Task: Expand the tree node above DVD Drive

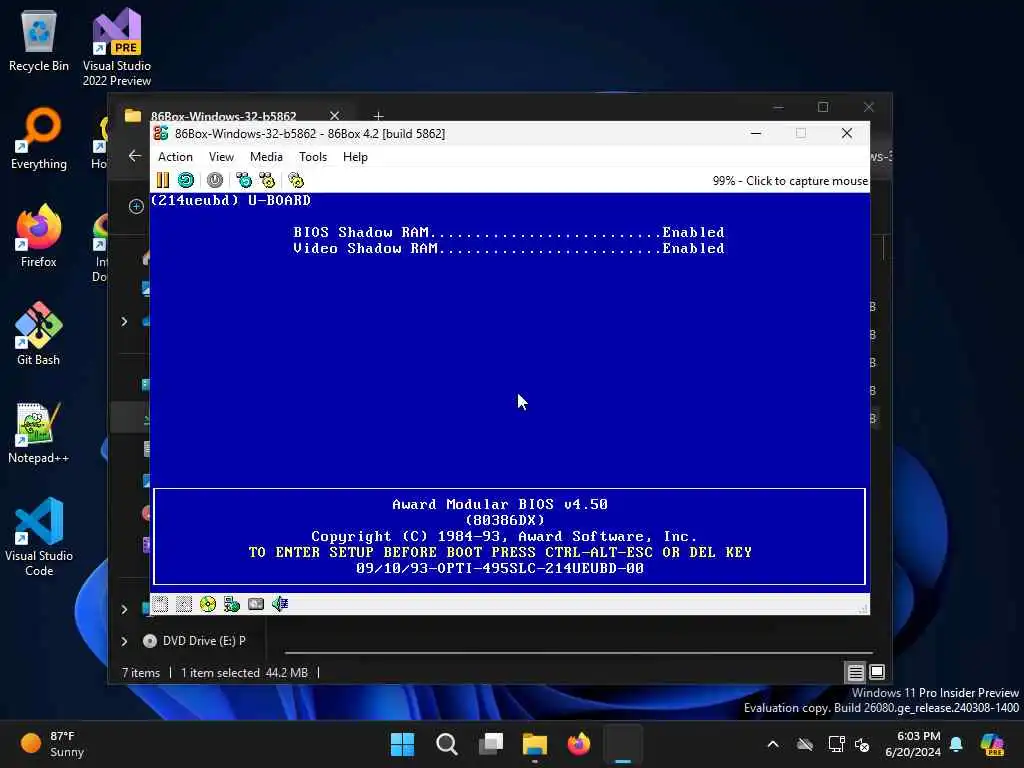Action: click(x=124, y=609)
